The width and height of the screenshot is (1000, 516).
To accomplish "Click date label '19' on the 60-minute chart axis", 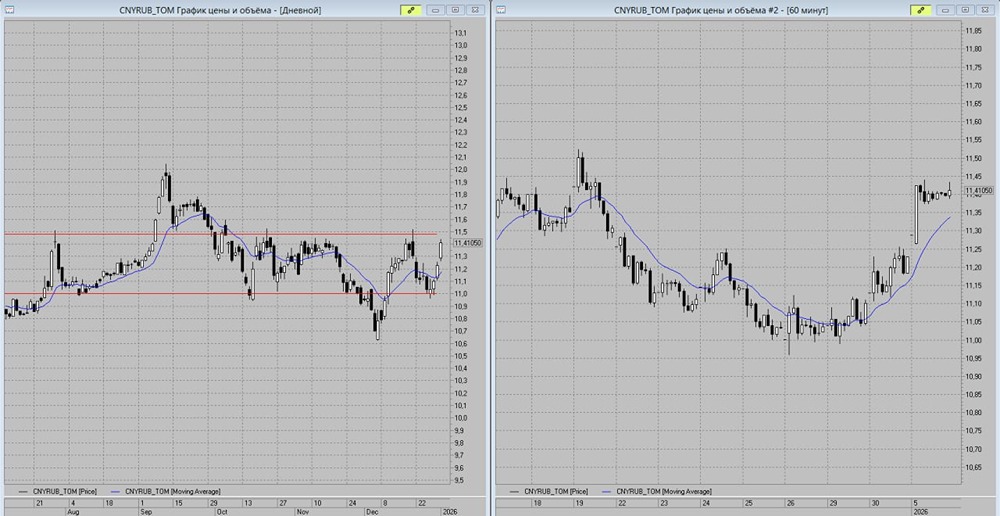I will 582,503.
